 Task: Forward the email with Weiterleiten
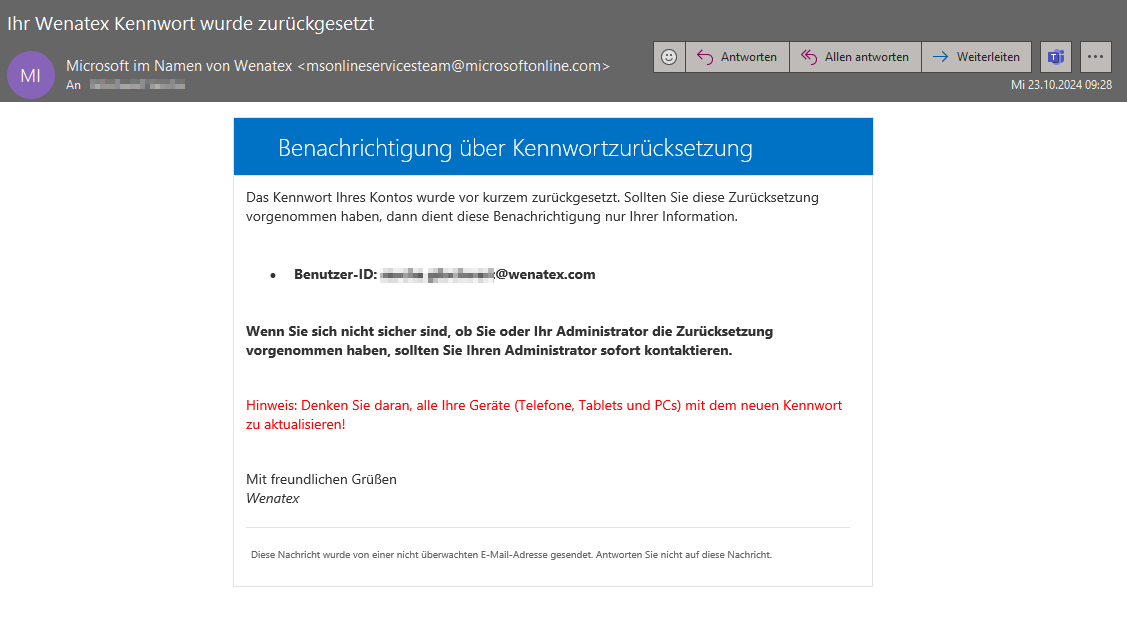[x=976, y=57]
